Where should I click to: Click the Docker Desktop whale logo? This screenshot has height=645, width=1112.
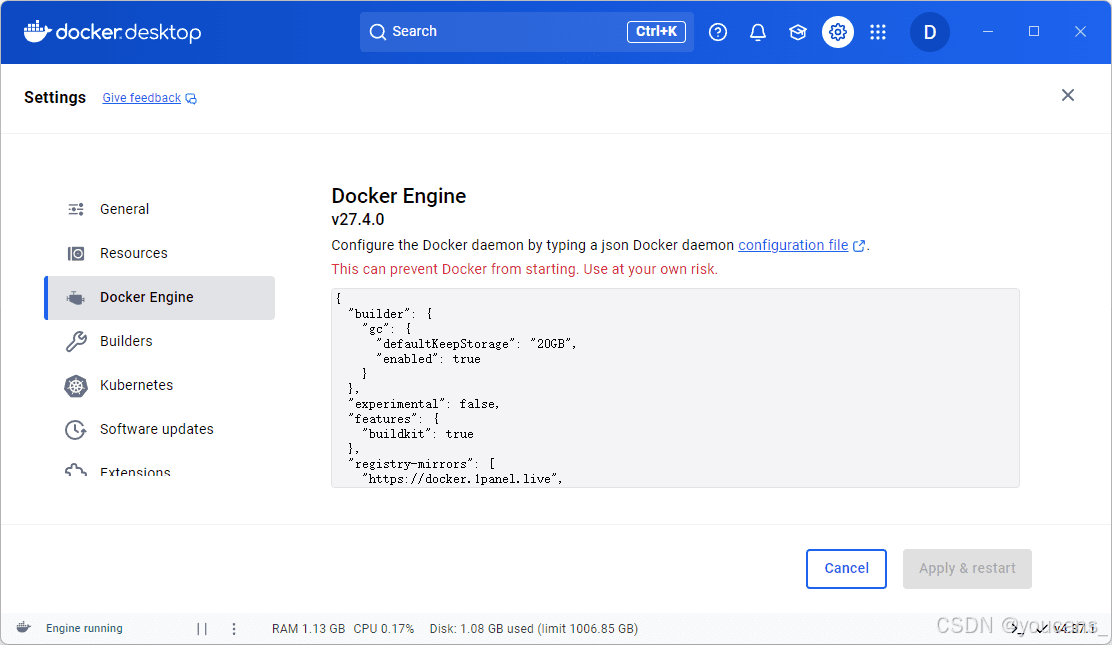coord(38,31)
